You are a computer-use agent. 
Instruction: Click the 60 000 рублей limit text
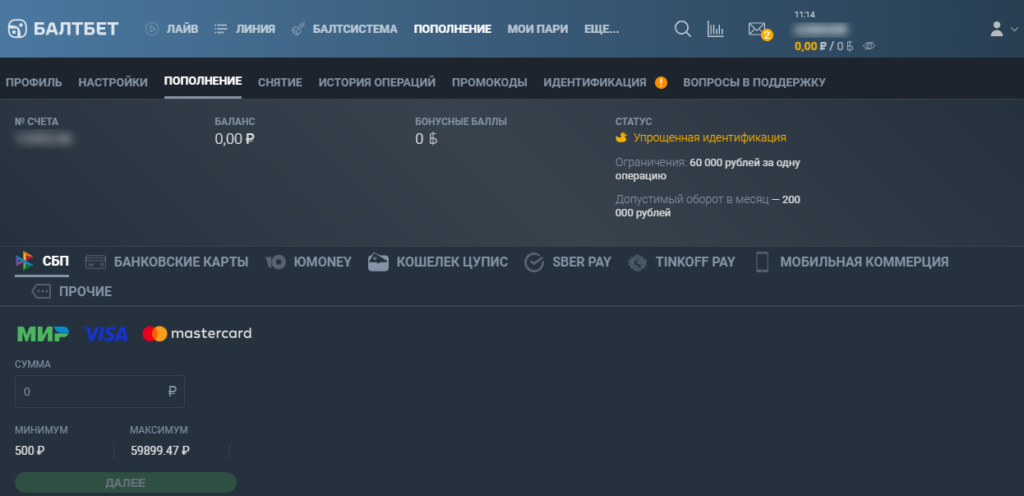click(744, 169)
